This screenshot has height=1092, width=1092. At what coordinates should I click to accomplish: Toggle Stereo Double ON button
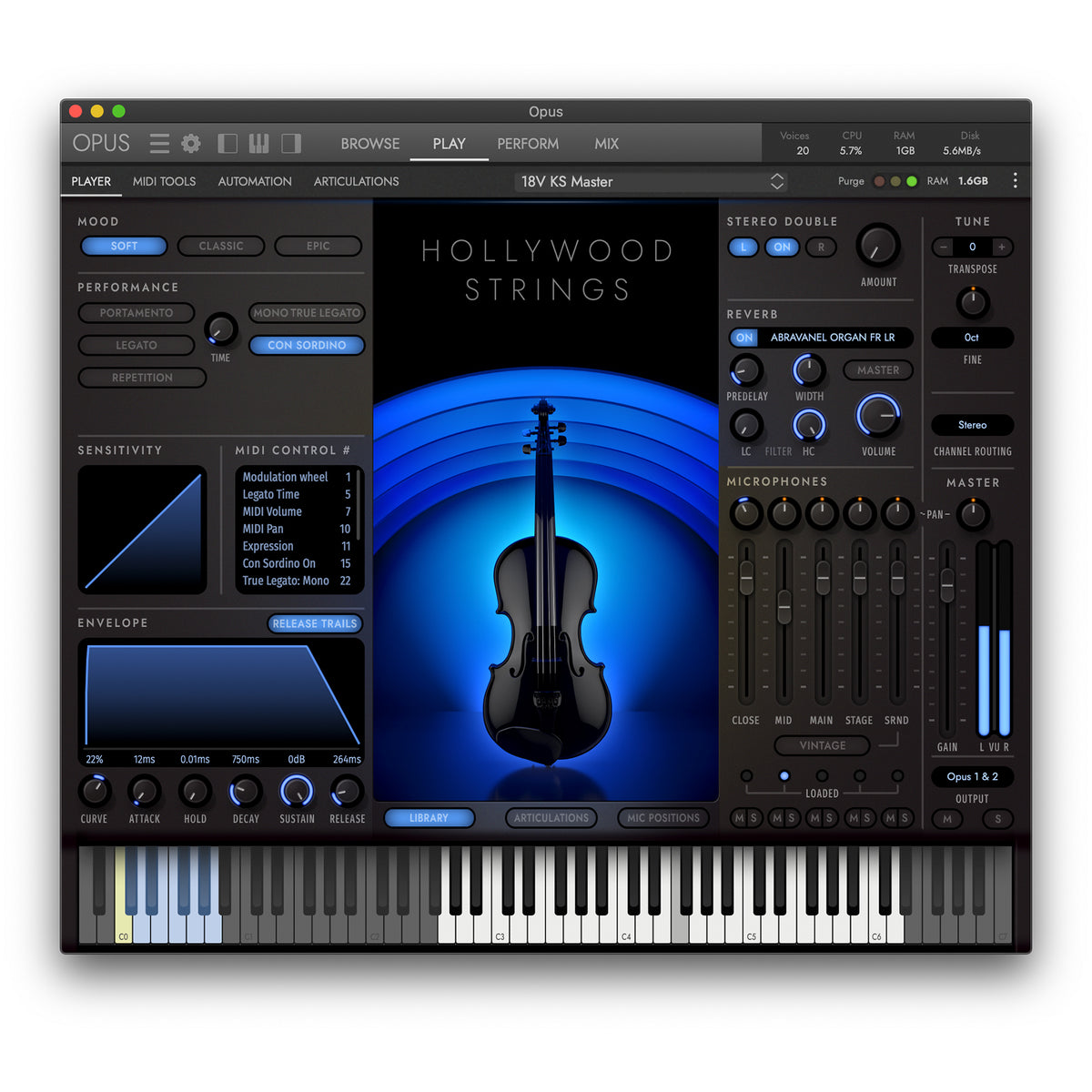[x=783, y=248]
